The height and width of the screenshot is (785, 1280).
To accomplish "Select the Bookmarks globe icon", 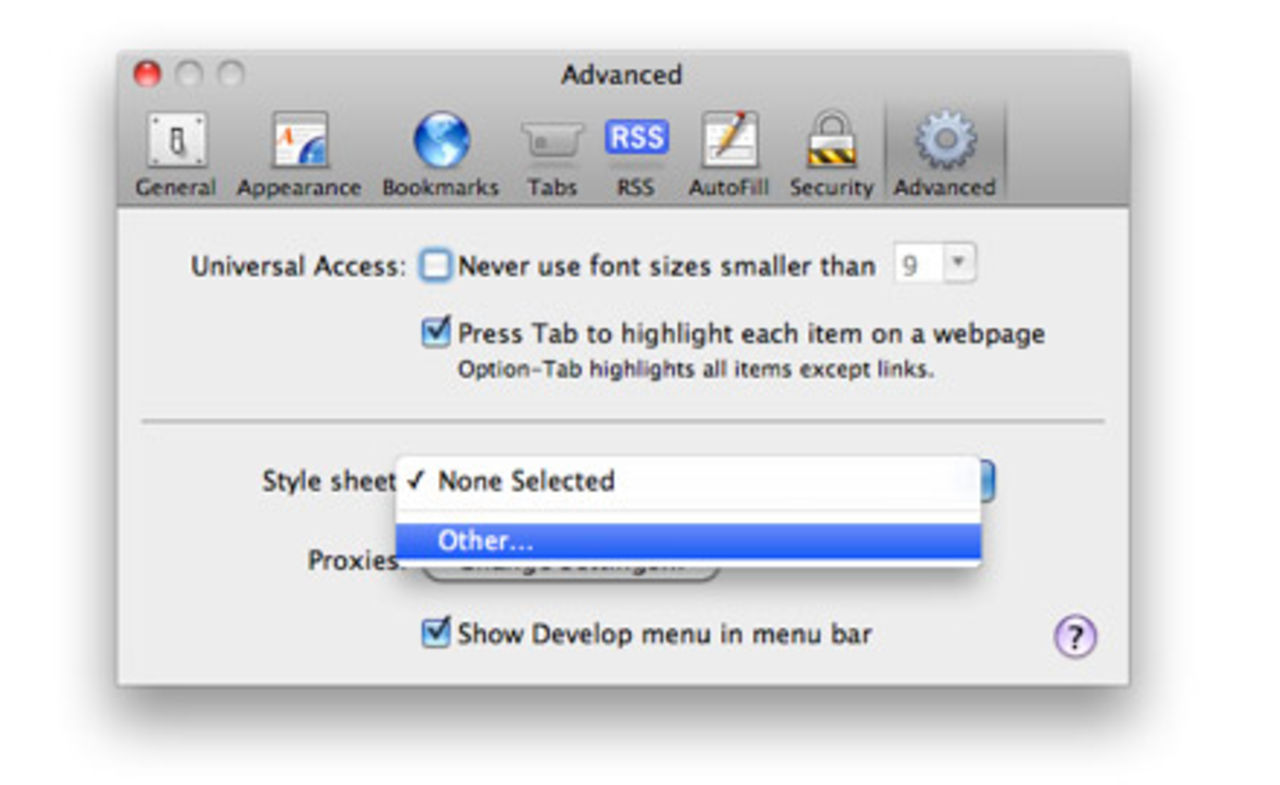I will [x=440, y=153].
